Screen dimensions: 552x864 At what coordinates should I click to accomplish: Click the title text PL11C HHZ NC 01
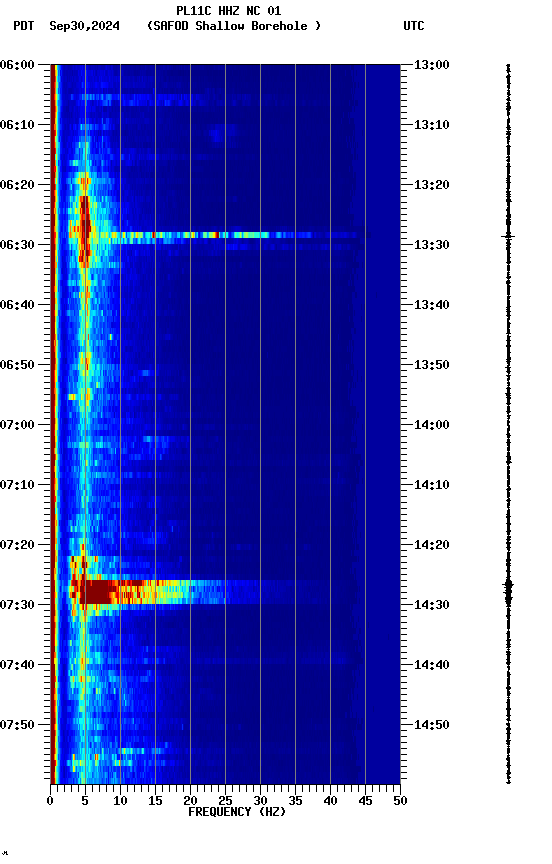coord(229,10)
